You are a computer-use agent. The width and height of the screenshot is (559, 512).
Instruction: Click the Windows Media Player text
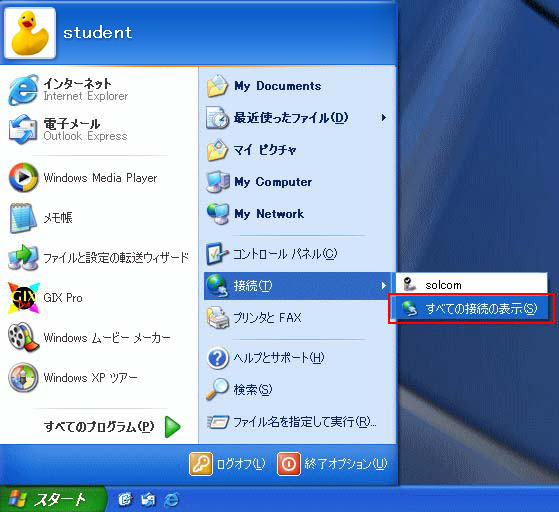(100, 178)
